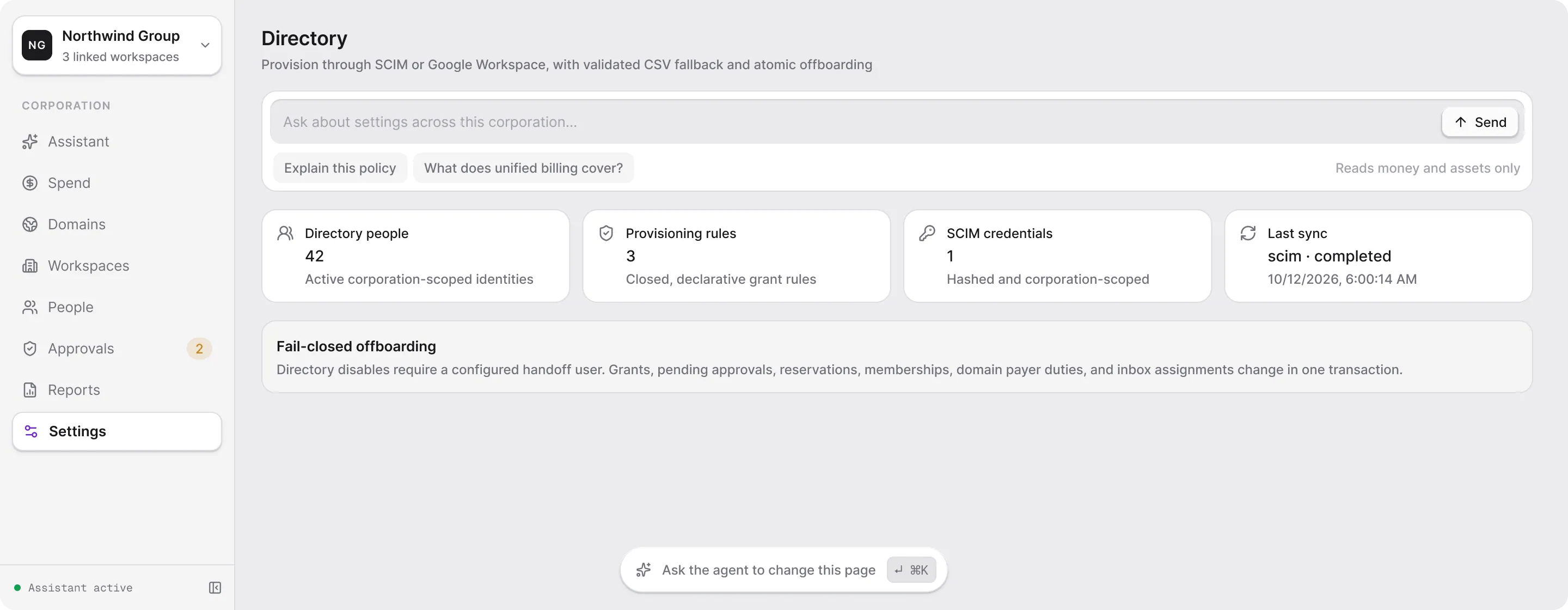1568x610 pixels.
Task: Select the Settings sidebar item
Action: [117, 431]
